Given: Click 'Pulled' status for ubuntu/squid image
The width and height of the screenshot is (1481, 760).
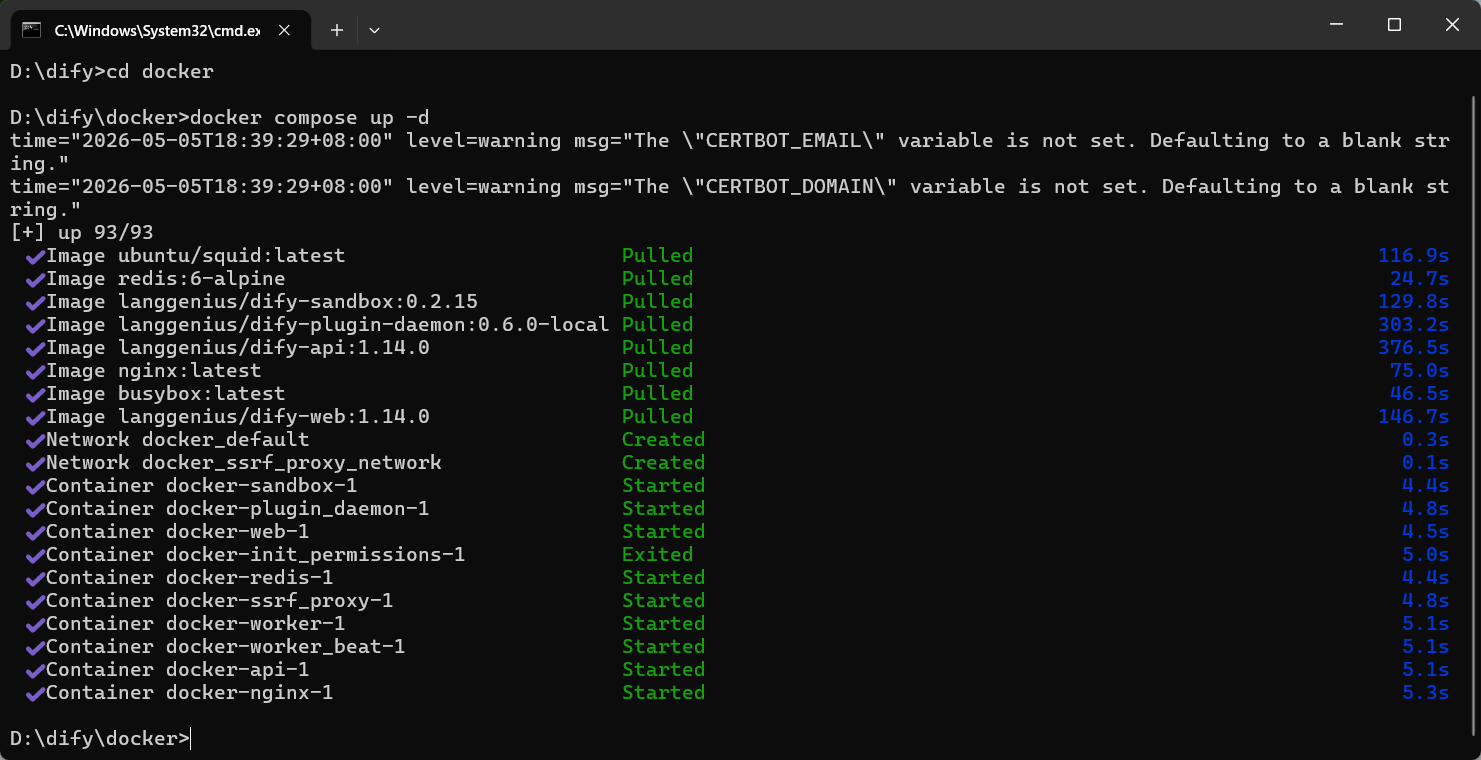Looking at the screenshot, I should tap(658, 256).
